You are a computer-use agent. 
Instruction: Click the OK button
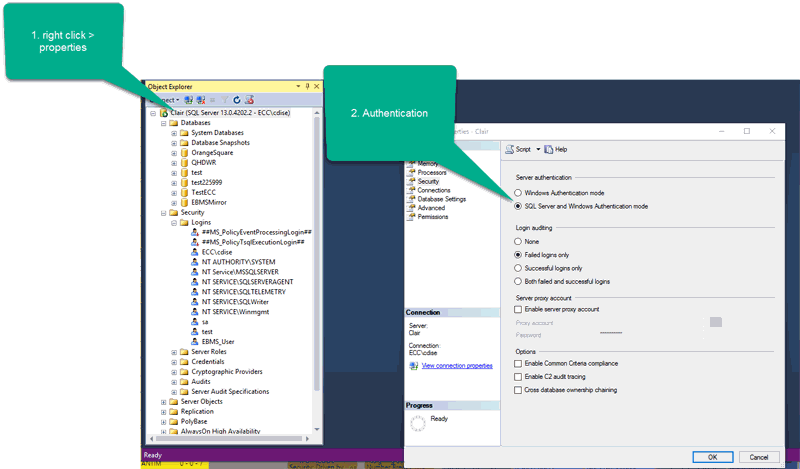(712, 456)
